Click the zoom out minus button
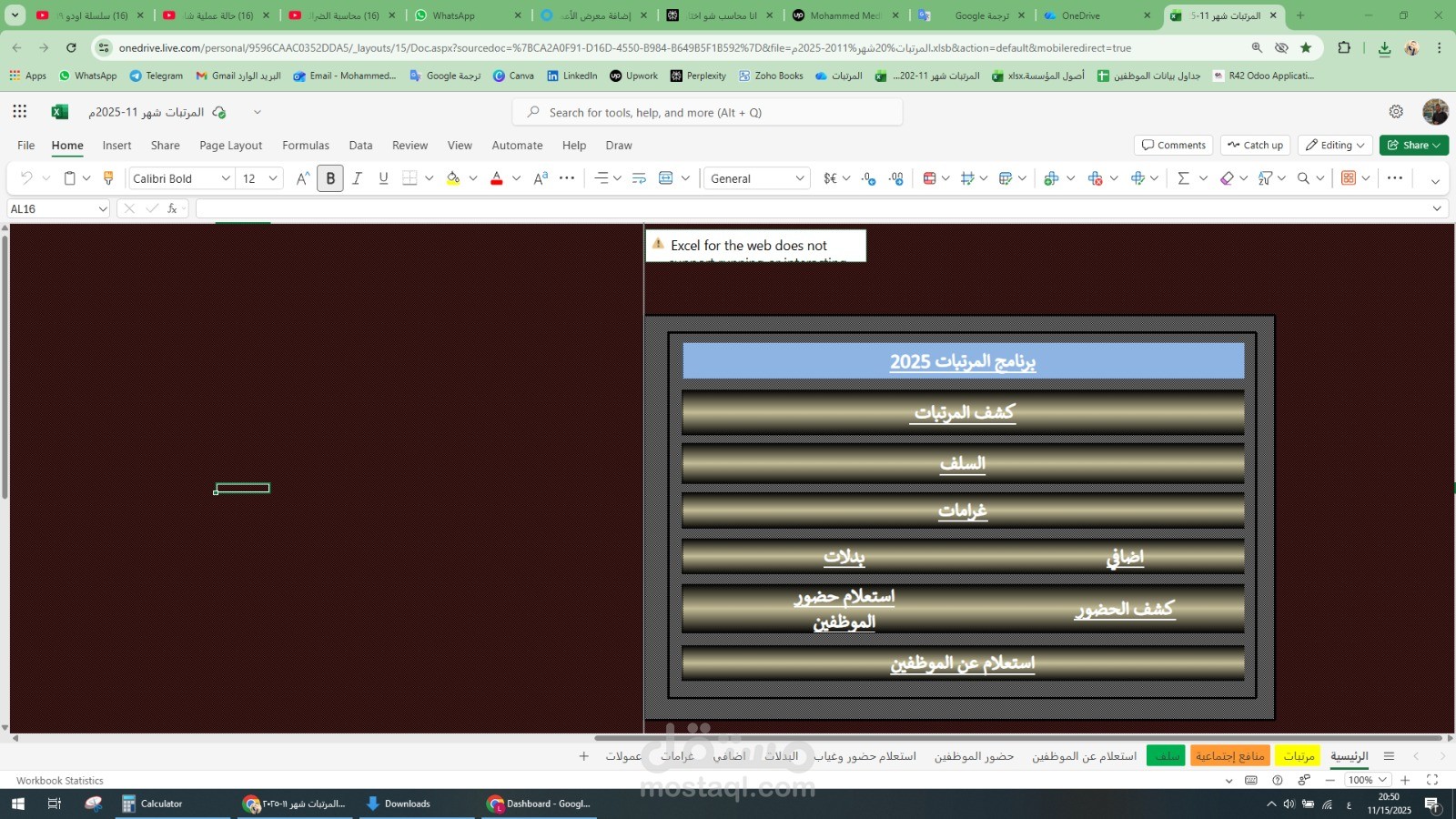The image size is (1456, 819). pos(1330,780)
